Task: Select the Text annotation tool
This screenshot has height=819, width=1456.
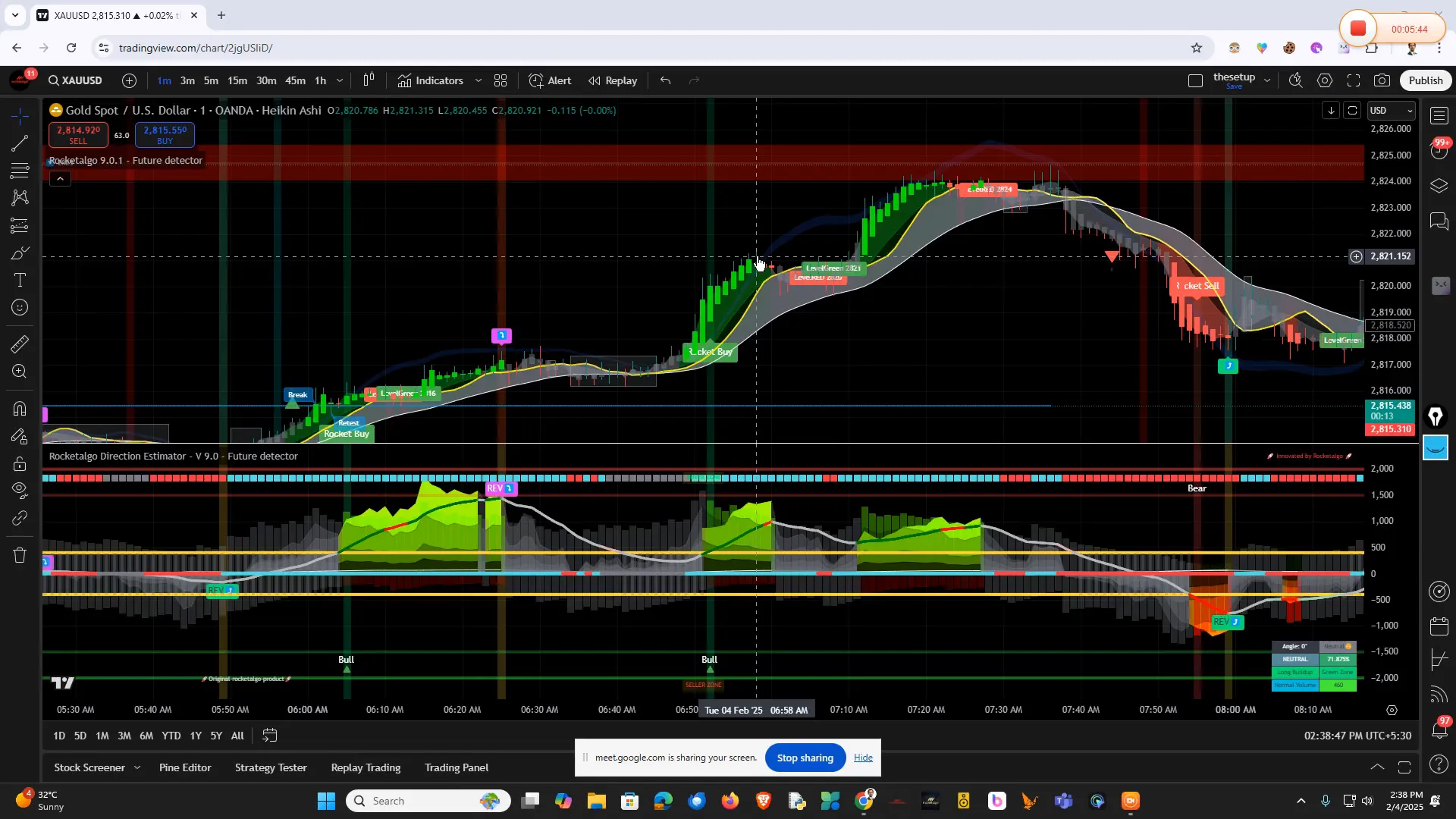Action: click(x=19, y=279)
